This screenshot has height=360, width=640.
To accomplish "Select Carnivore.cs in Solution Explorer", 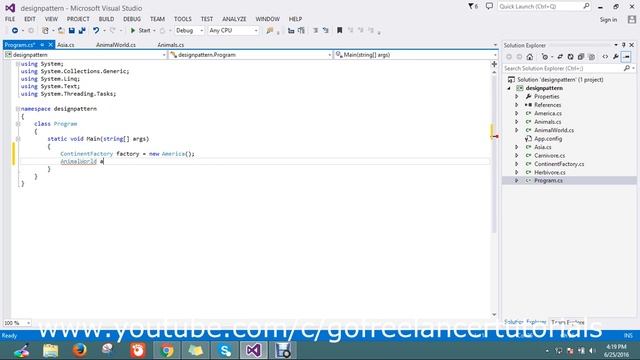I will point(549,156).
